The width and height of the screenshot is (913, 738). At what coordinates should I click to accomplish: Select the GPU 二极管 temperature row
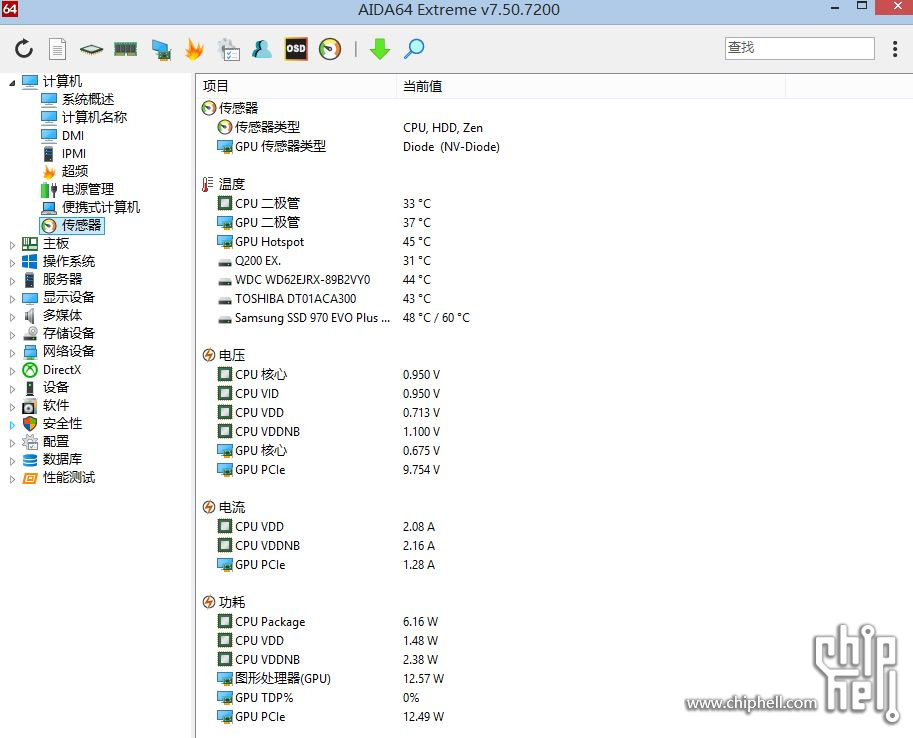[324, 223]
